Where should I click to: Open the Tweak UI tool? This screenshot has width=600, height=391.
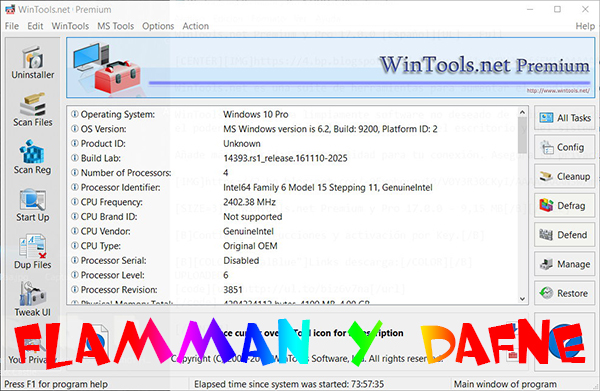(33, 300)
